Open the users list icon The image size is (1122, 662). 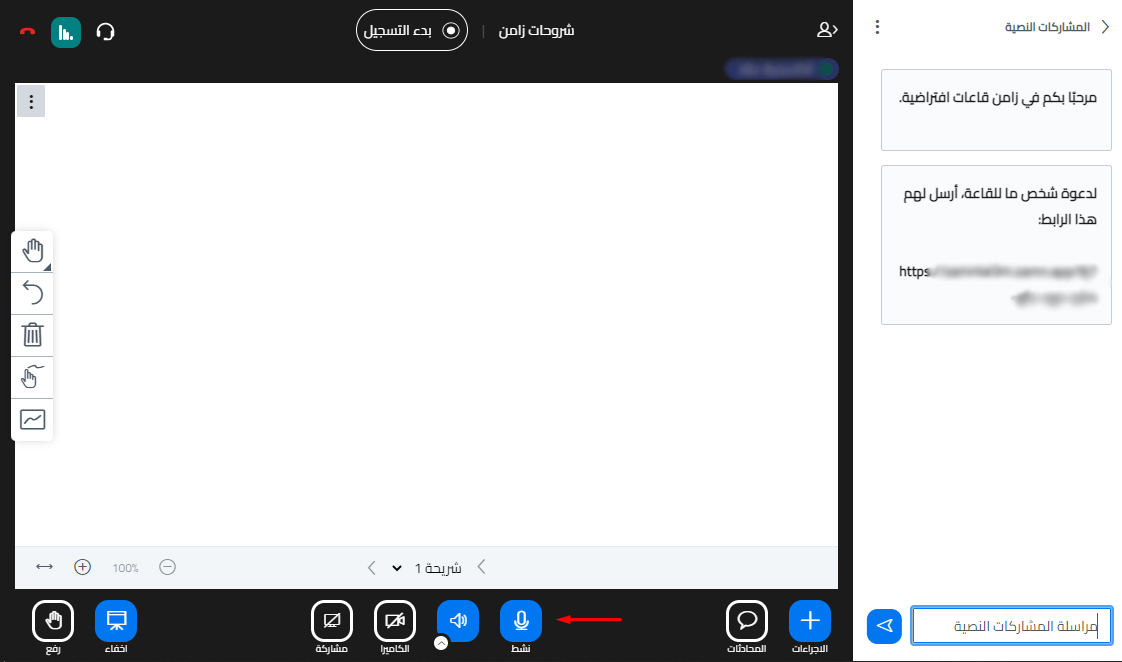point(826,29)
